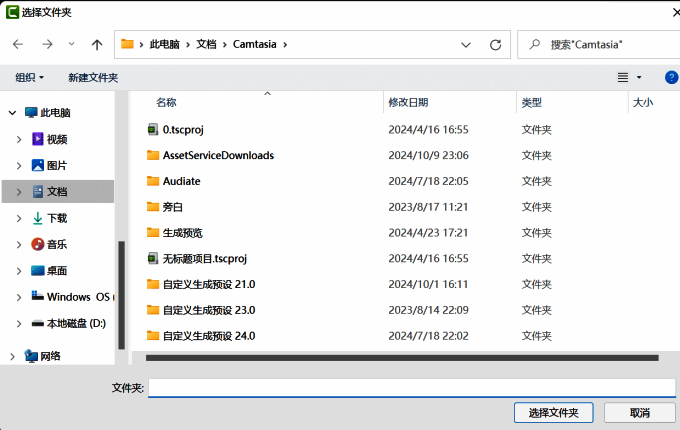Create a folder with 新建文件夹
Viewport: 680px width, 430px height.
(93, 78)
